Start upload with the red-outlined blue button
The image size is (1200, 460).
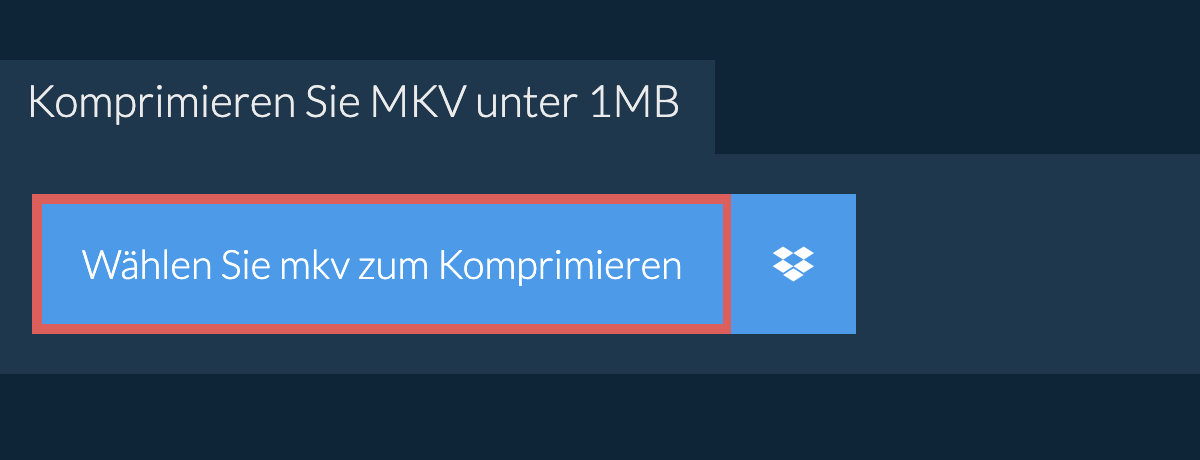(382, 264)
